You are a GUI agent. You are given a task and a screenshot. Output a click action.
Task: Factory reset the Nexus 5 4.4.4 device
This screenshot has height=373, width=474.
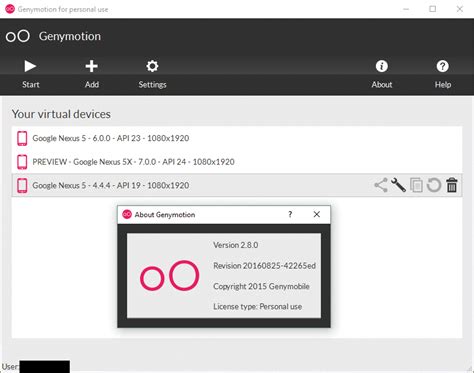click(434, 185)
